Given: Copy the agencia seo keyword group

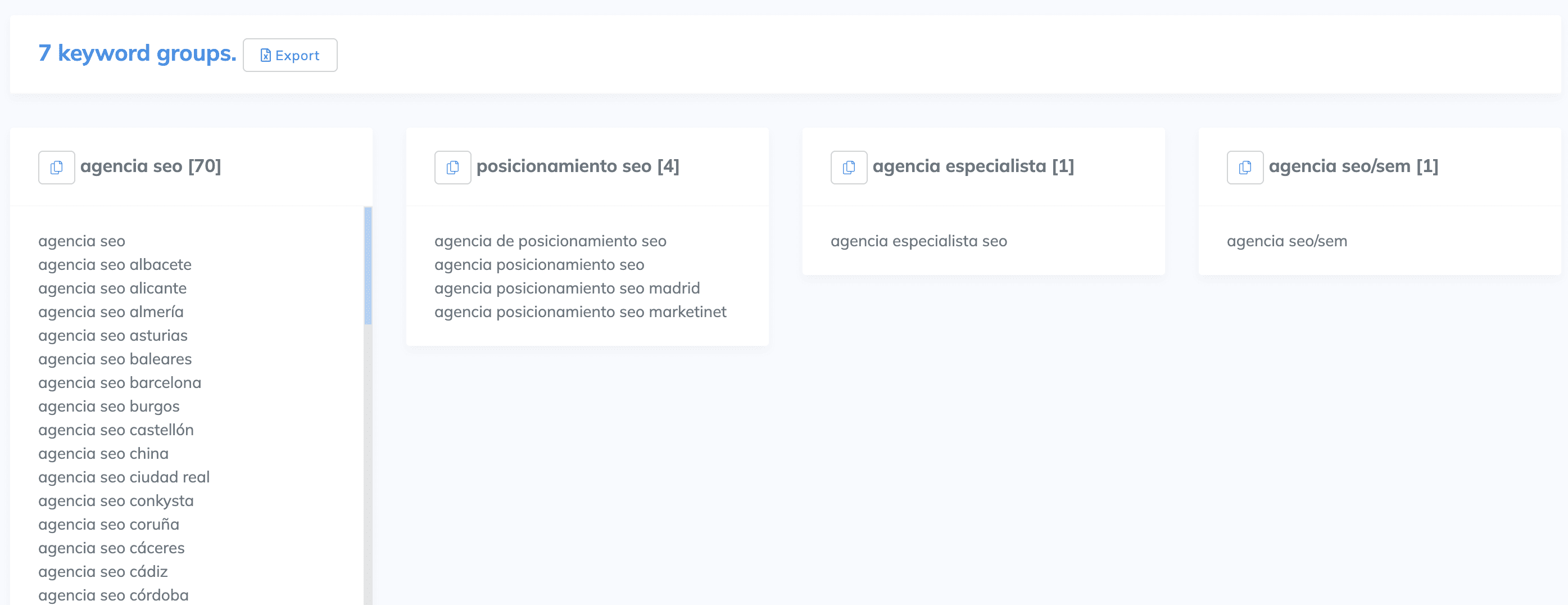Looking at the screenshot, I should pyautogui.click(x=57, y=168).
